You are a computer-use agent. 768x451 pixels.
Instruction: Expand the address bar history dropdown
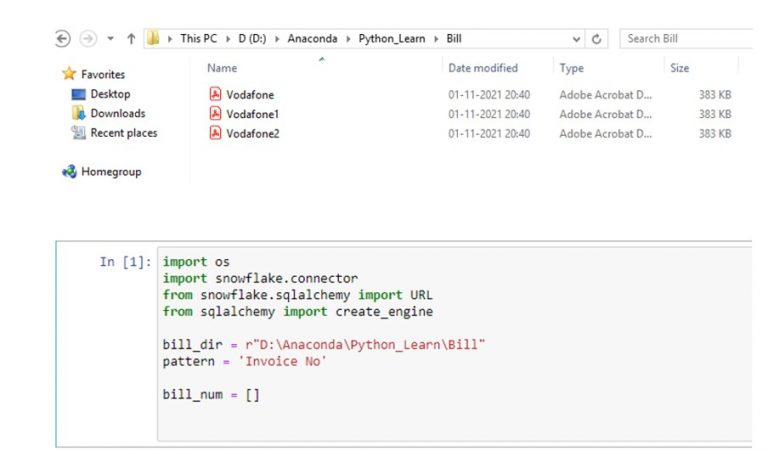click(x=577, y=39)
